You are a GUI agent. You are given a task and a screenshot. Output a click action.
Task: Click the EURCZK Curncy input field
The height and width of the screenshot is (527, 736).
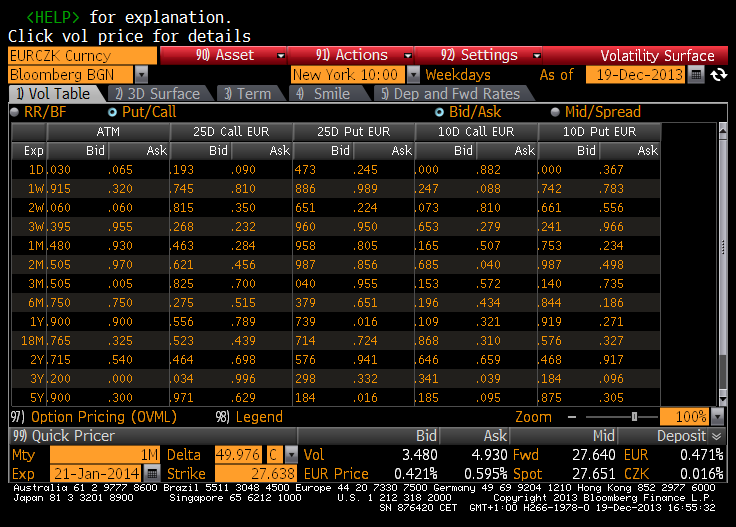[x=83, y=55]
